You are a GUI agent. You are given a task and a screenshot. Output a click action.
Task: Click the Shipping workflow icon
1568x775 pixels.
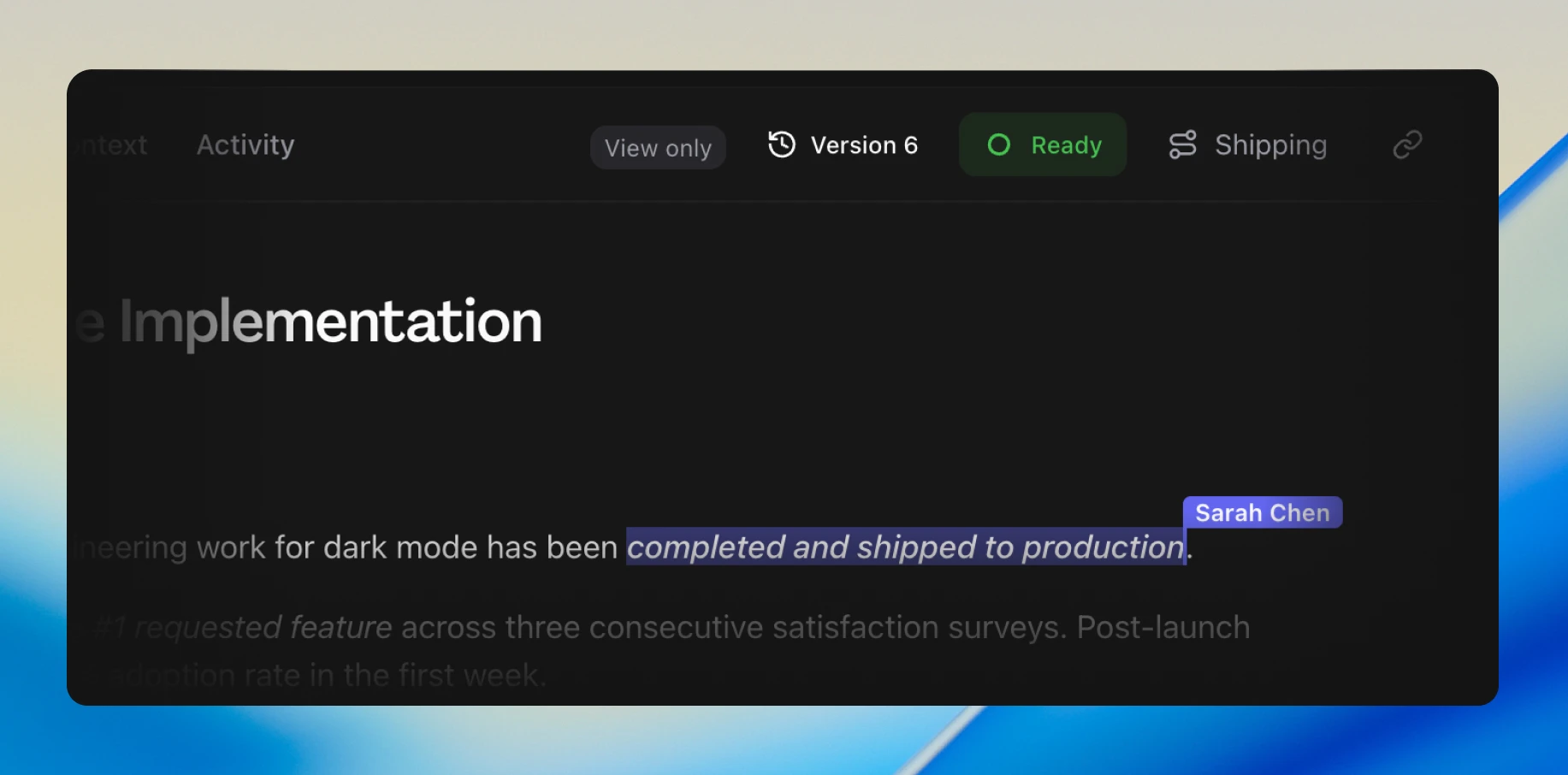pyautogui.click(x=1182, y=145)
